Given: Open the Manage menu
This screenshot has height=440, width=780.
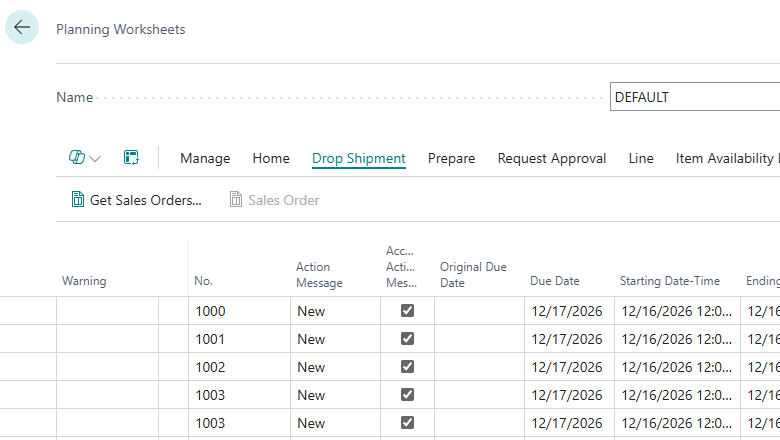Looking at the screenshot, I should click(x=205, y=158).
